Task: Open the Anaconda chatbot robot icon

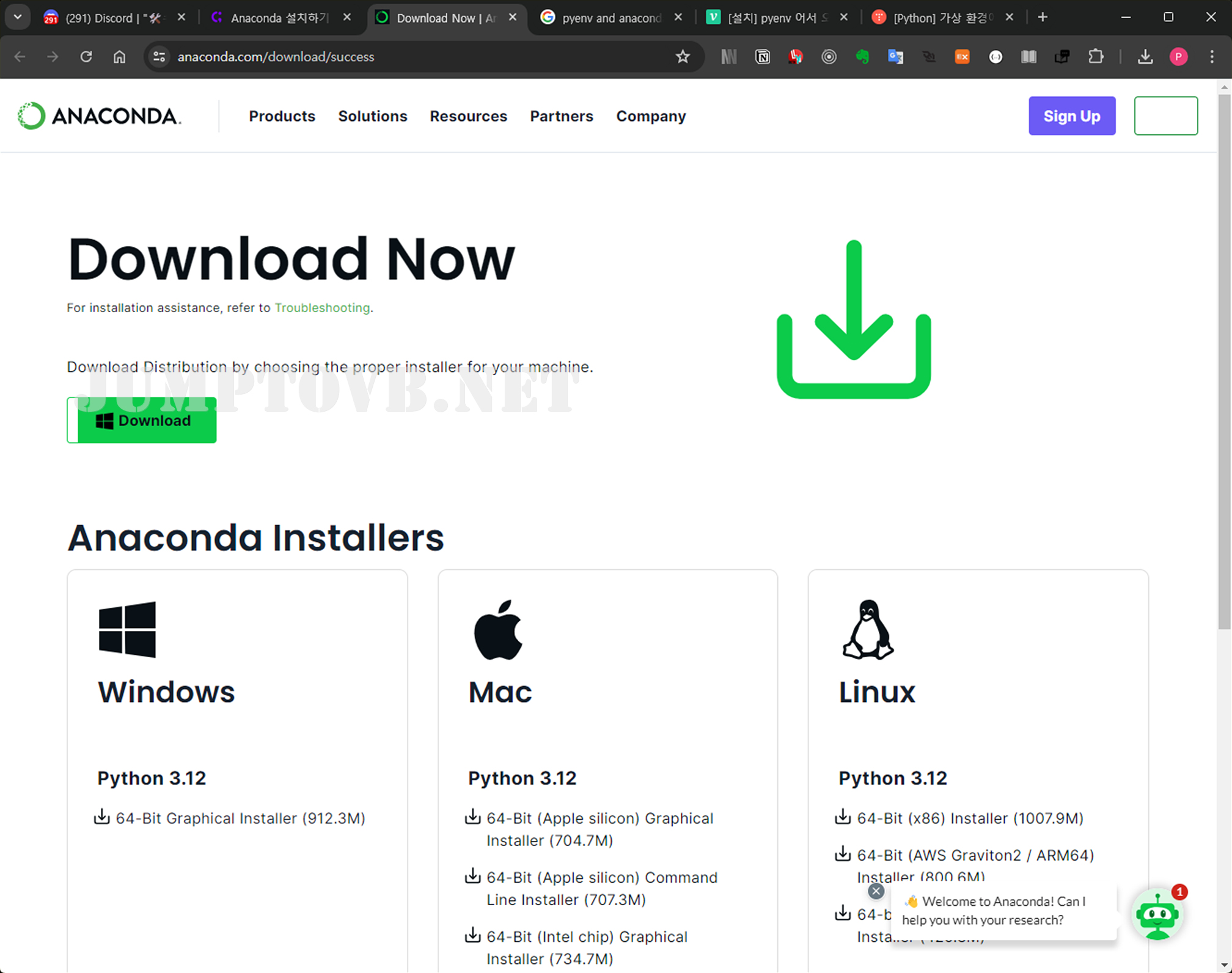Action: 1157,916
